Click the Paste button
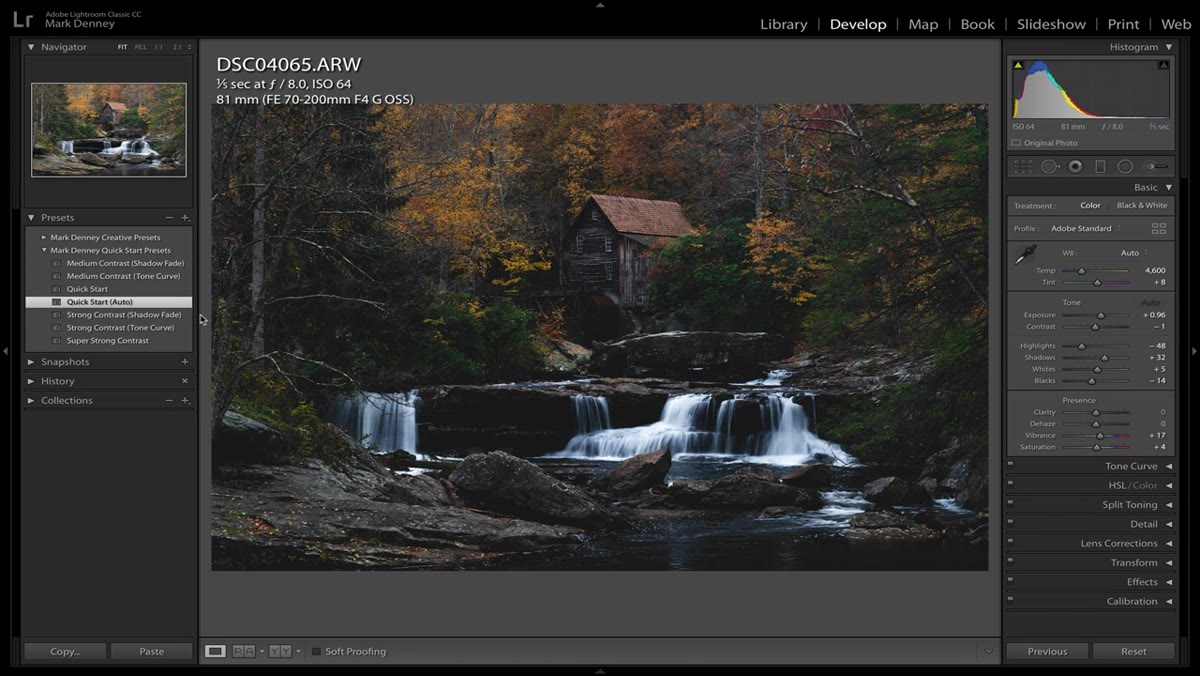Screen dimensions: 1200x676 click(152, 651)
